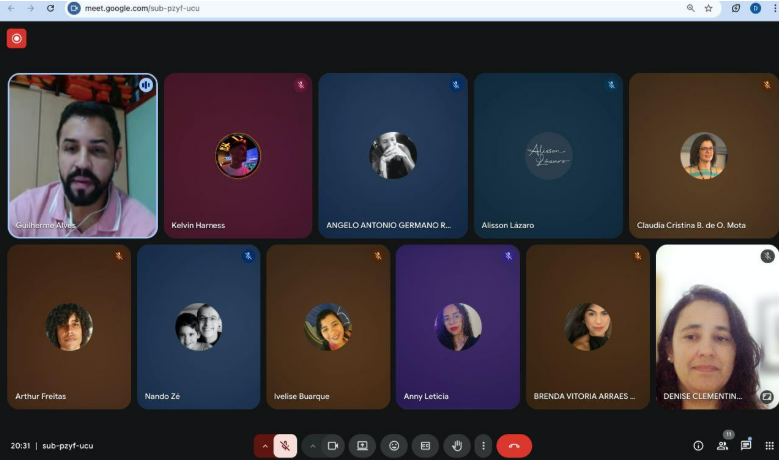Show the participants list
779x460 pixels.
[722, 446]
